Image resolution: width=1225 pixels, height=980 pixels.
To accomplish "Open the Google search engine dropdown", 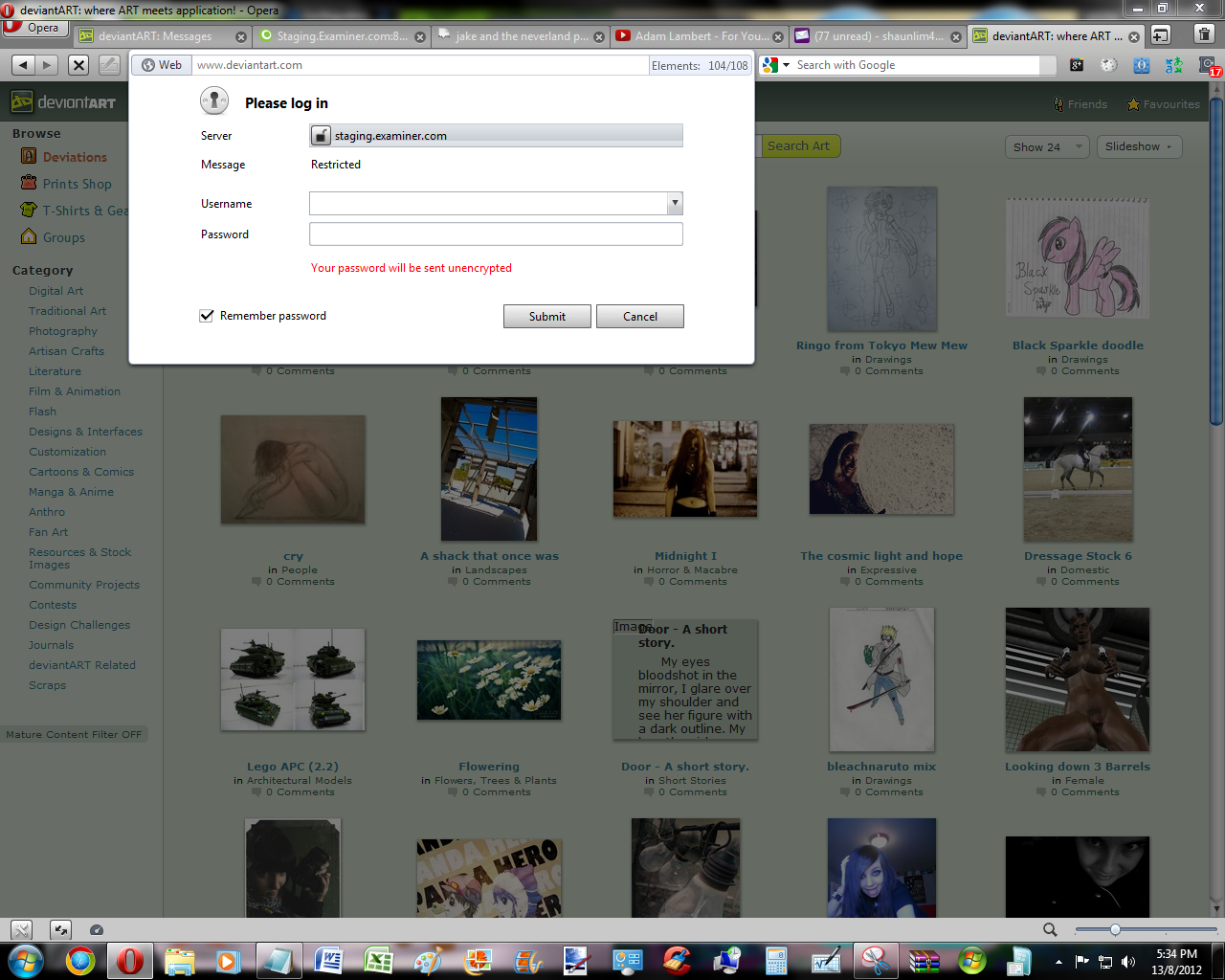I will point(776,65).
